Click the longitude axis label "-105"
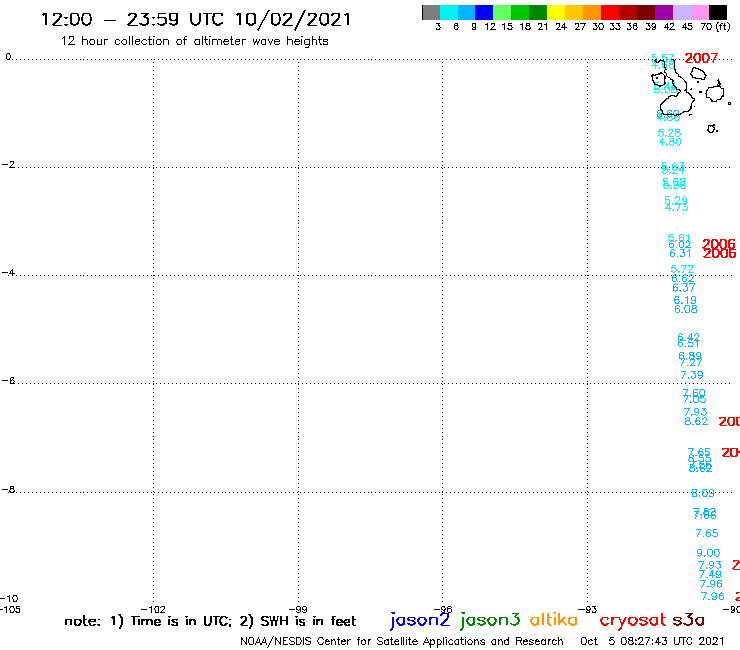 10,609
